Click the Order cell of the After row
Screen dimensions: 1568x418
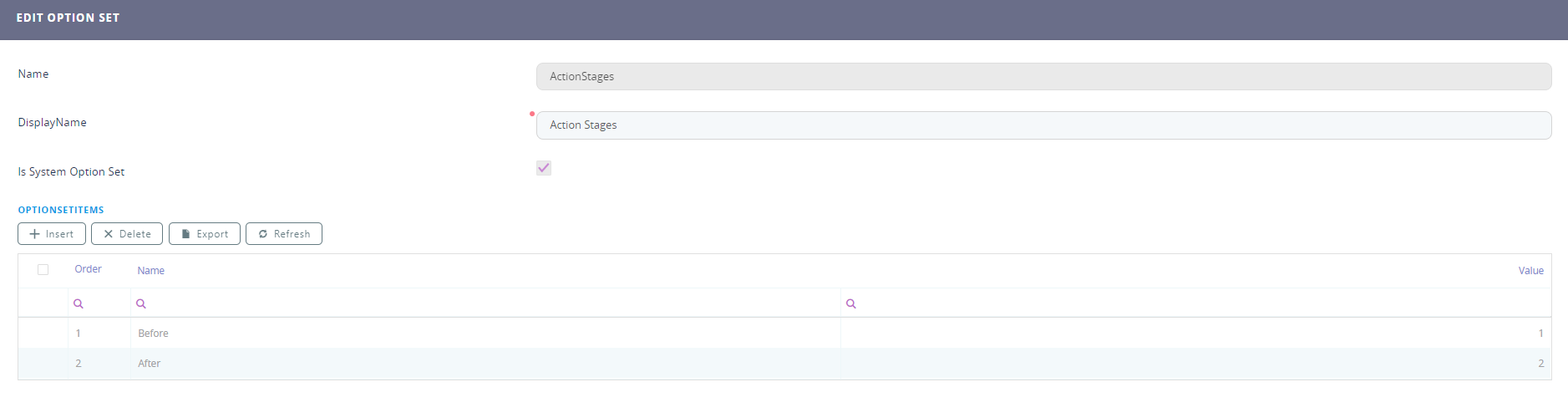[79, 364]
